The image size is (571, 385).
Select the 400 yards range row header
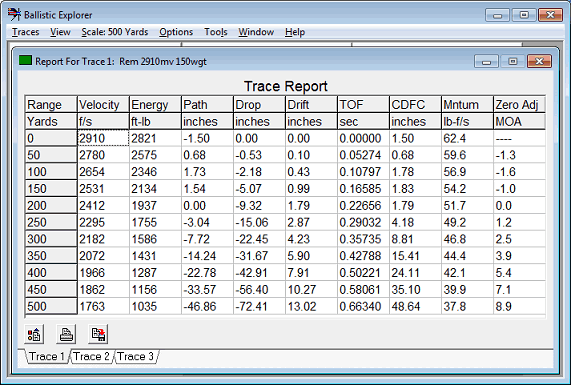click(x=51, y=272)
